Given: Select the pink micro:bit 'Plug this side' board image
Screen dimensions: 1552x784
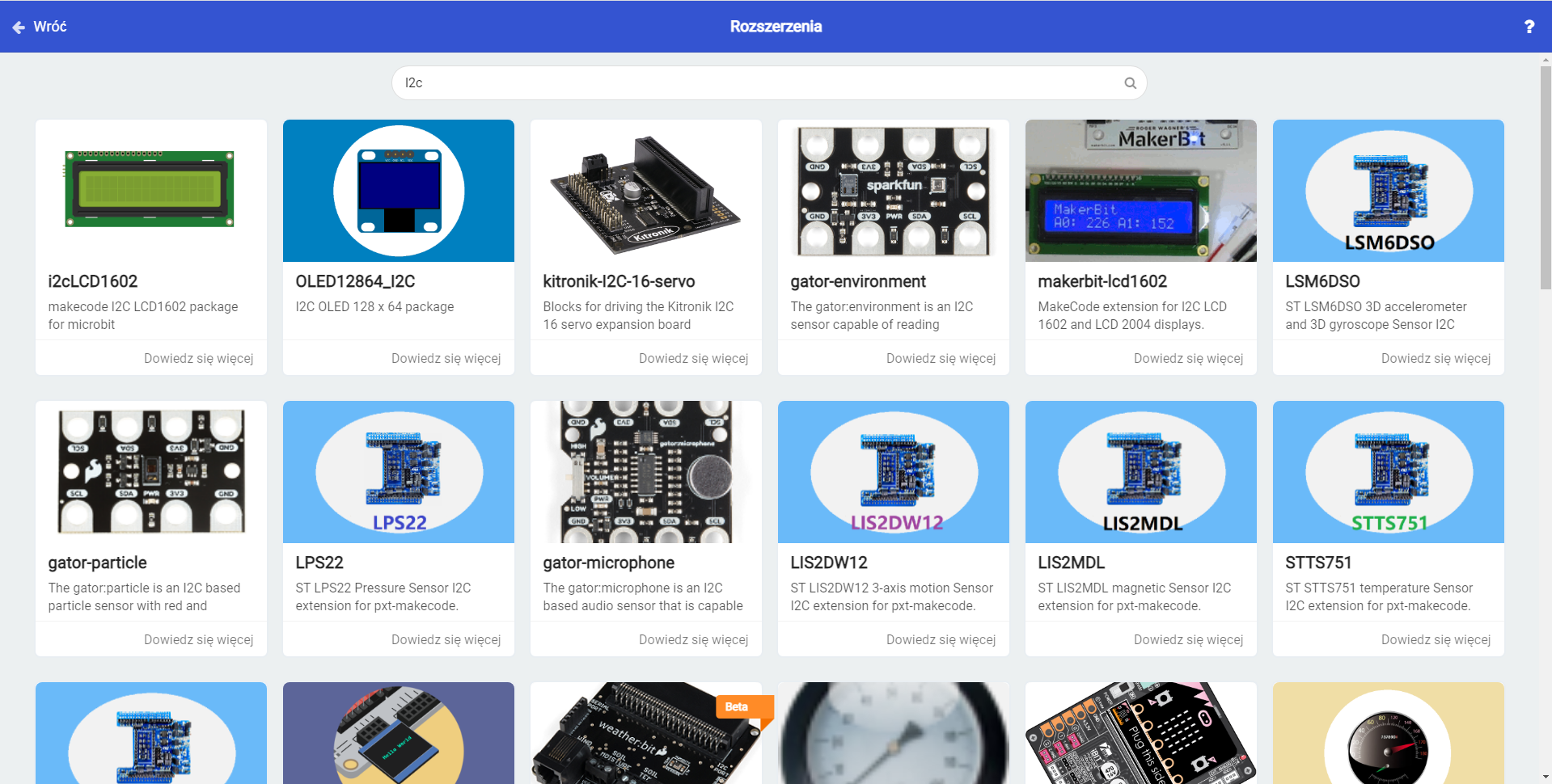Looking at the screenshot, I should 1141,733.
